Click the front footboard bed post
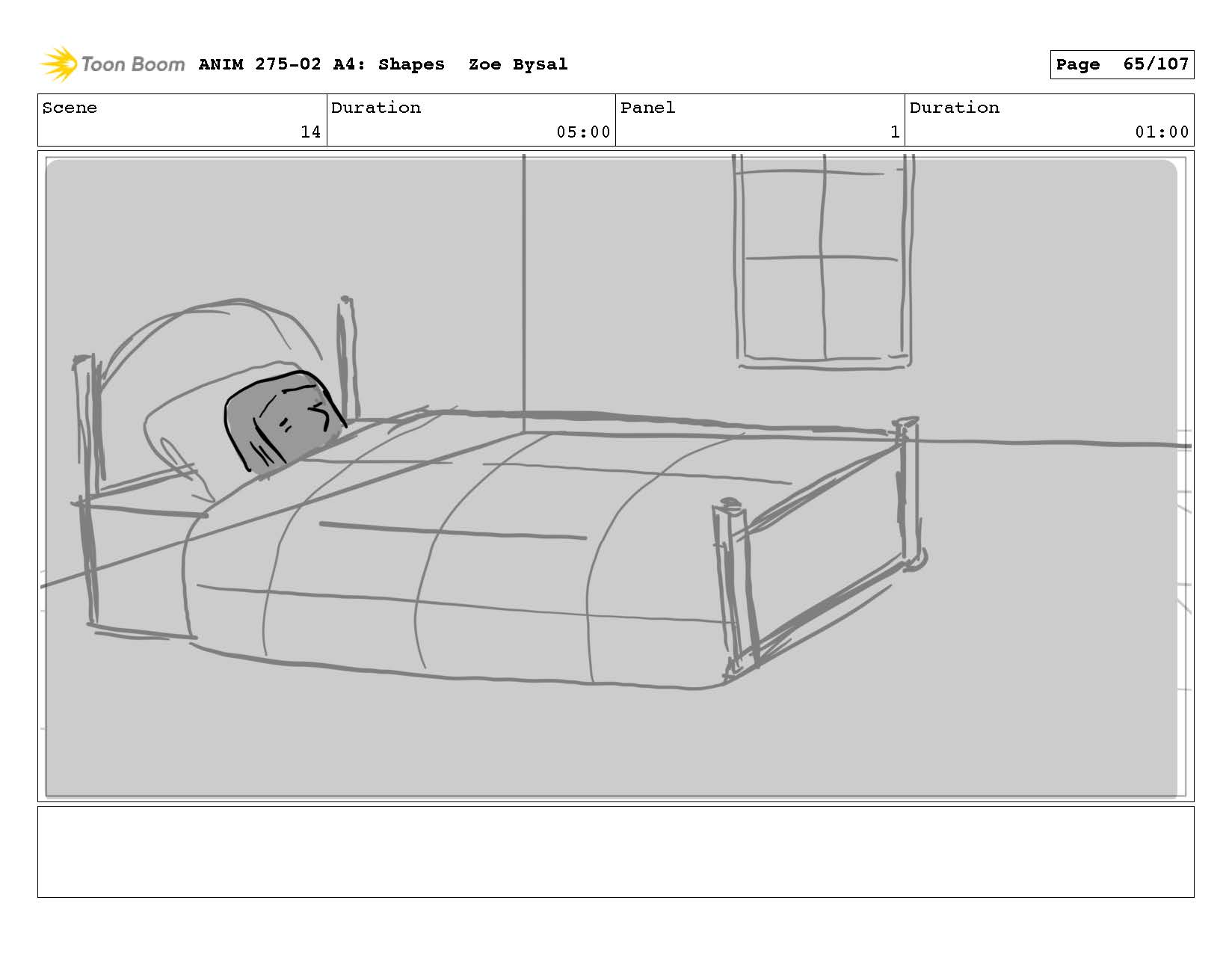This screenshot has width=1232, height=954. [736, 583]
